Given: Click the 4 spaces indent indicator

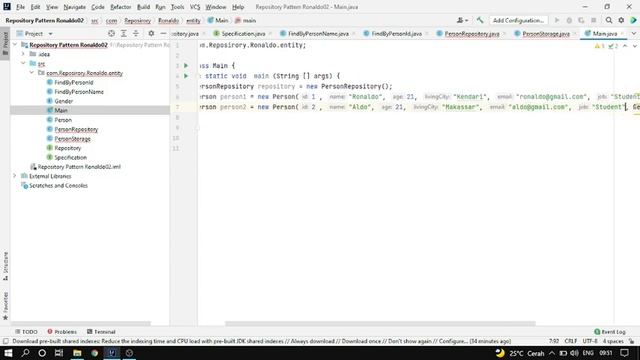Looking at the screenshot, I should tap(613, 341).
